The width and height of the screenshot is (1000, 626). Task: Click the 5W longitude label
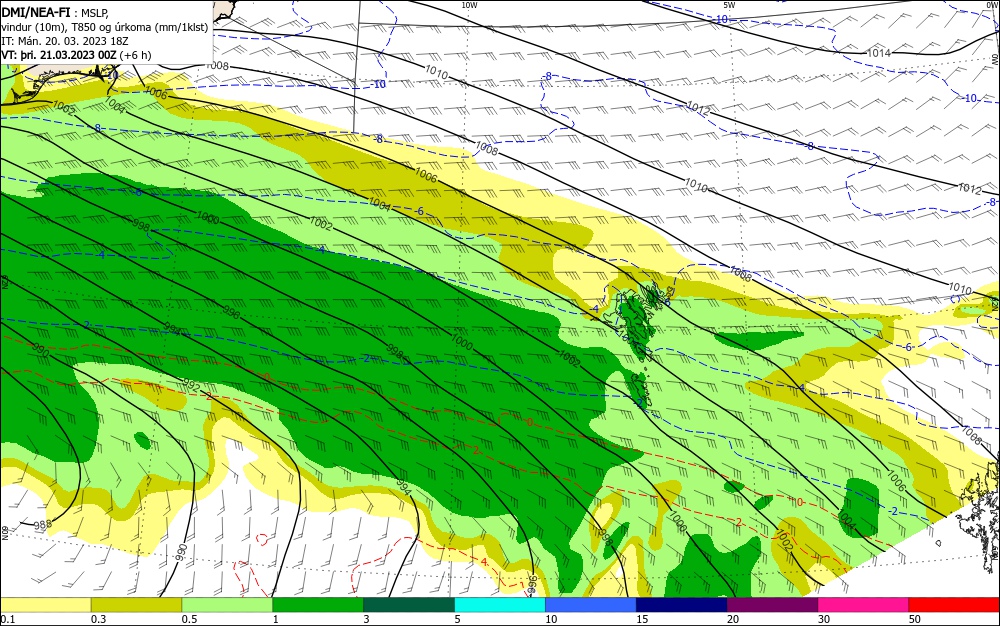(x=730, y=4)
